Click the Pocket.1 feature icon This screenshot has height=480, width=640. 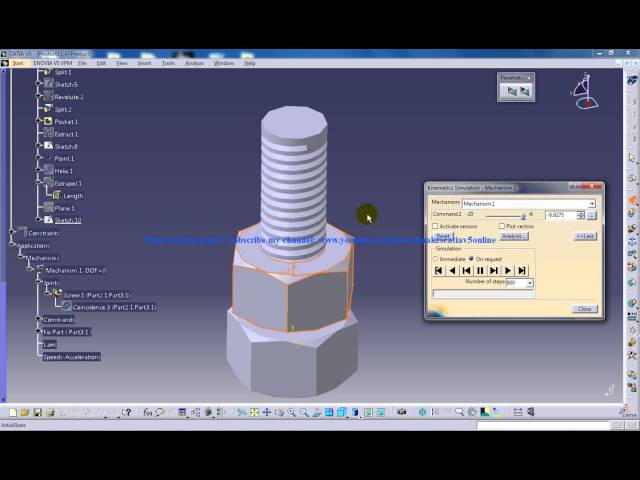coord(48,121)
